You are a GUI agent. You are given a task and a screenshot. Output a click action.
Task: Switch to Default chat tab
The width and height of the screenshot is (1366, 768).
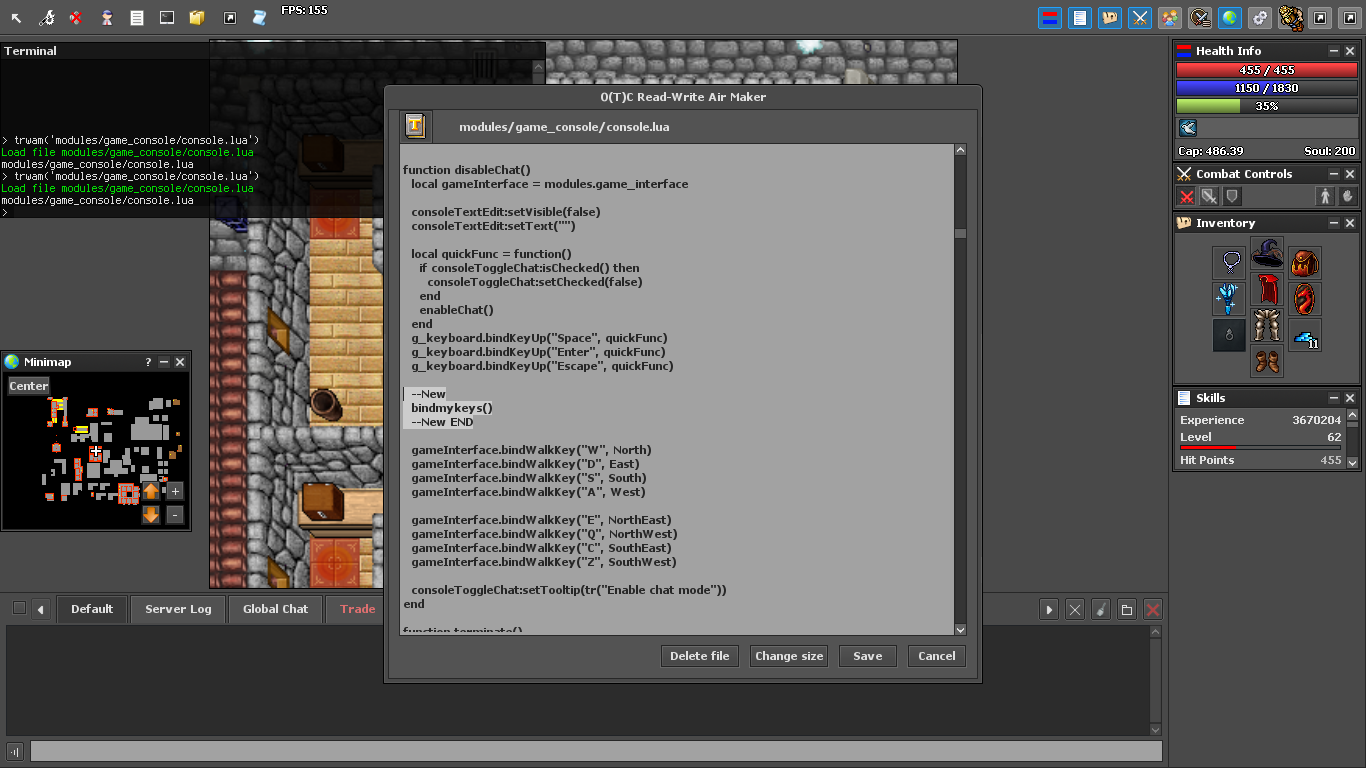92,609
